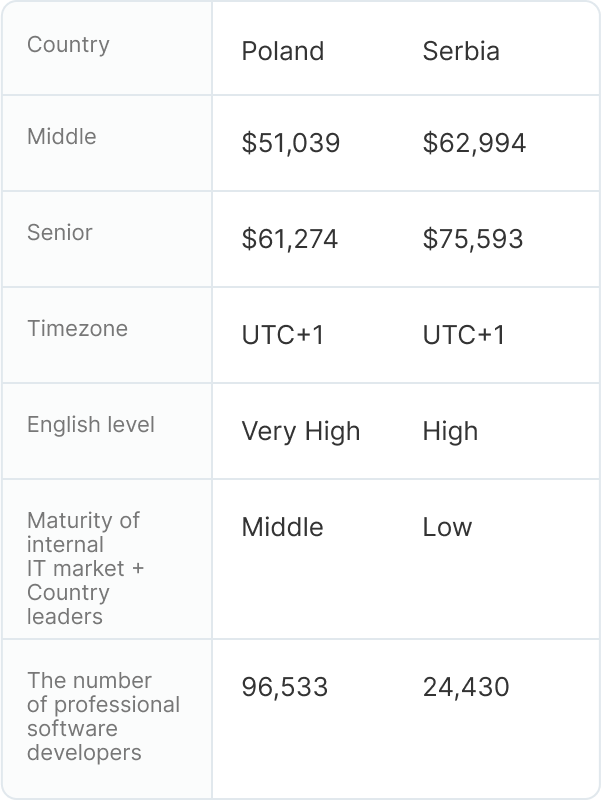Screen dimensions: 601x800
Task: Select the Senior row label
Action: [60, 233]
